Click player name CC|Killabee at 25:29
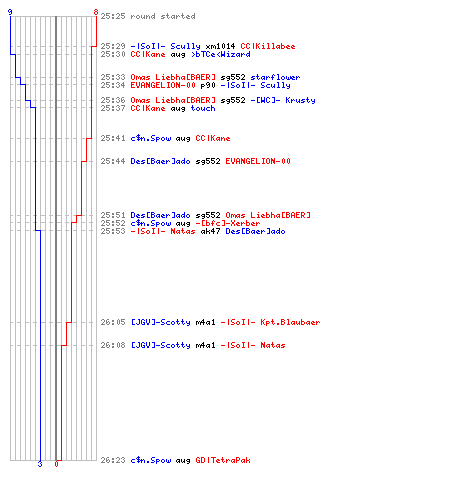Viewport: 450px width, 500px height. point(268,46)
